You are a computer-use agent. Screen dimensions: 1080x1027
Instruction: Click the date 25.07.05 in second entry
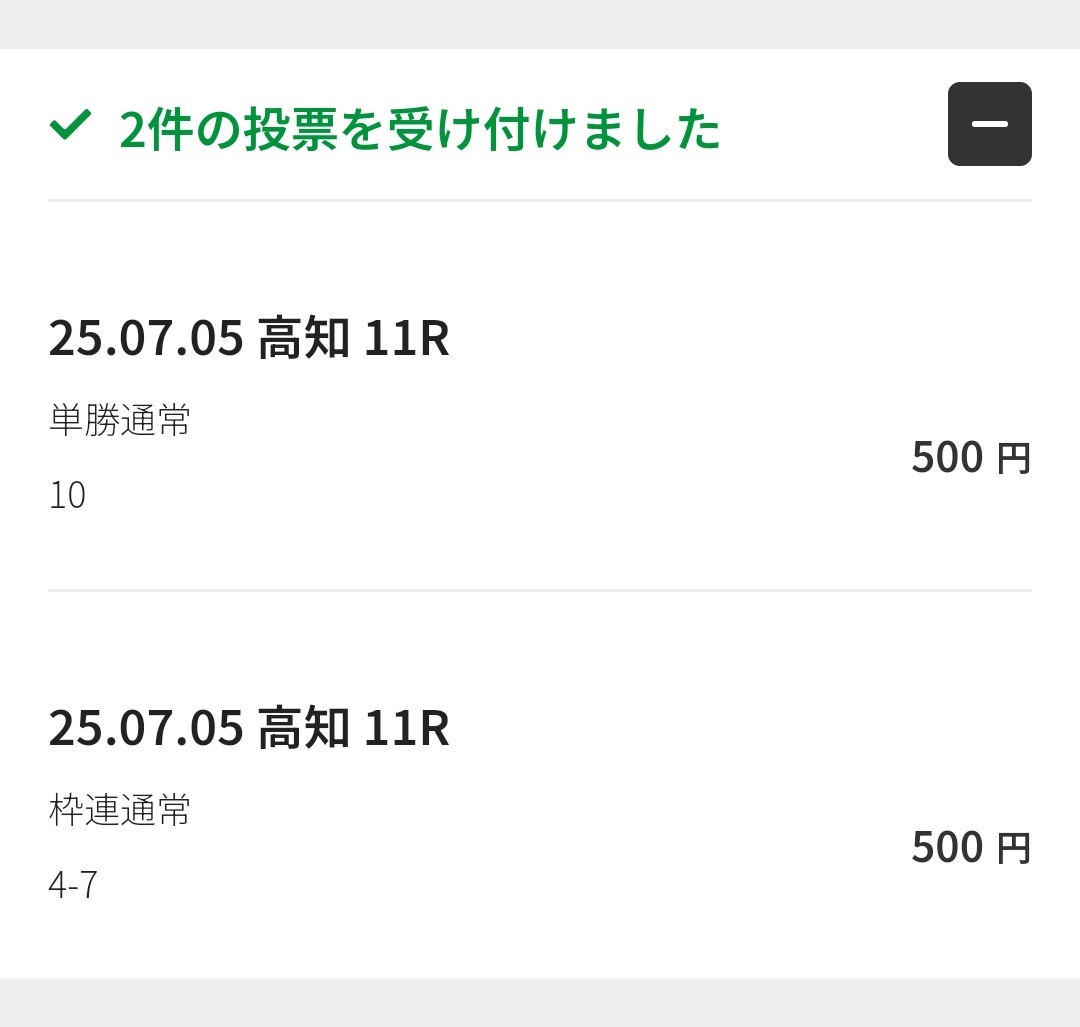pos(146,728)
